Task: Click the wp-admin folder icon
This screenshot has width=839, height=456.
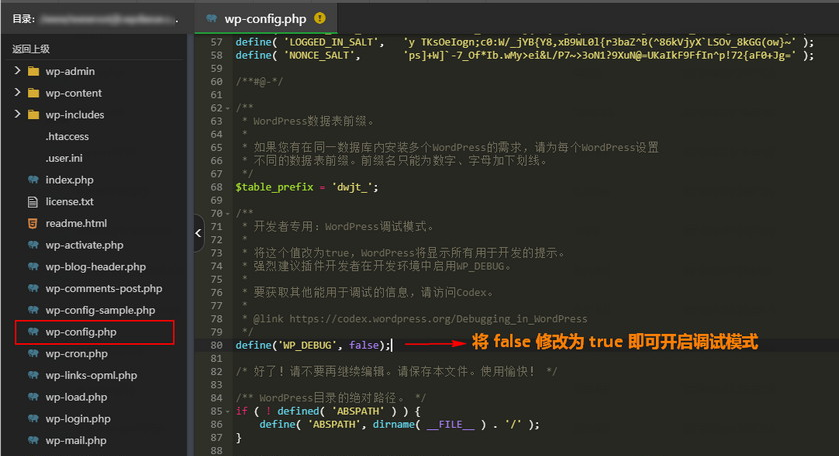Action: coord(33,72)
